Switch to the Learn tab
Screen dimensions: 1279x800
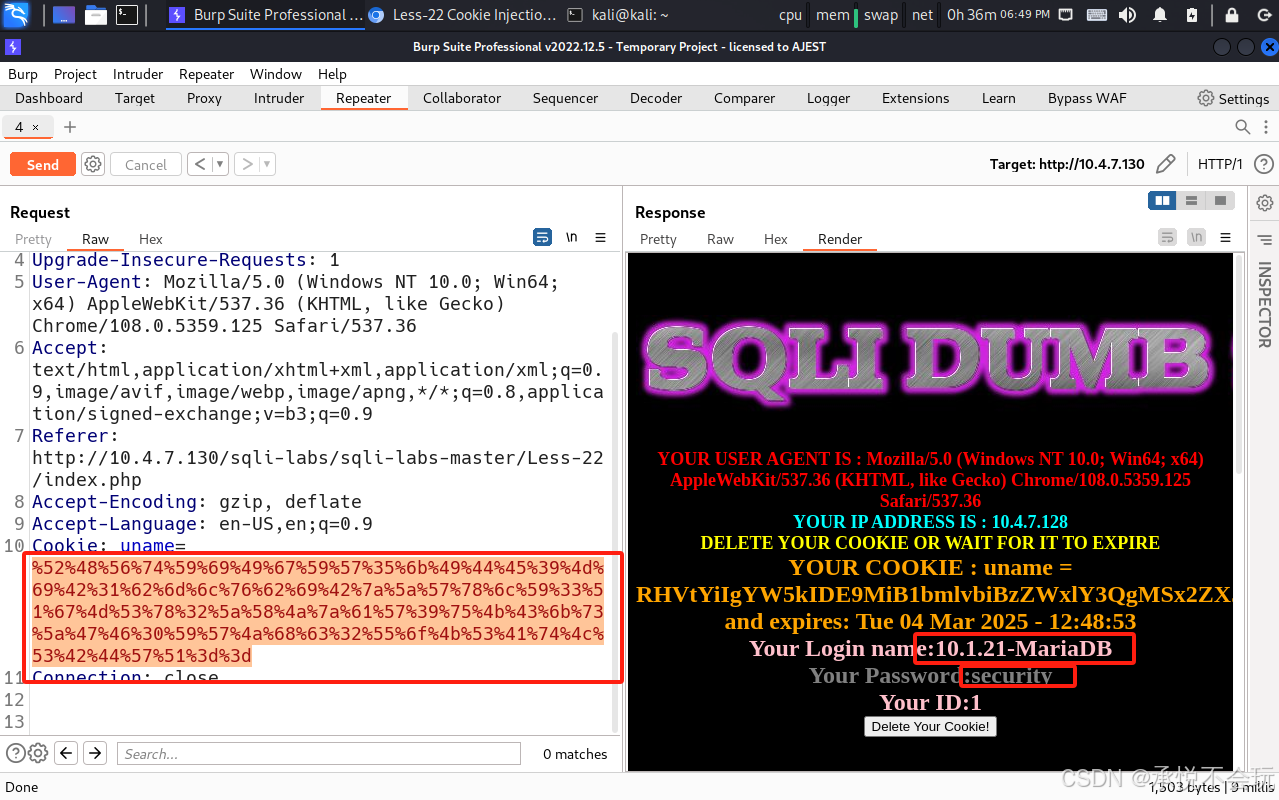pos(998,98)
